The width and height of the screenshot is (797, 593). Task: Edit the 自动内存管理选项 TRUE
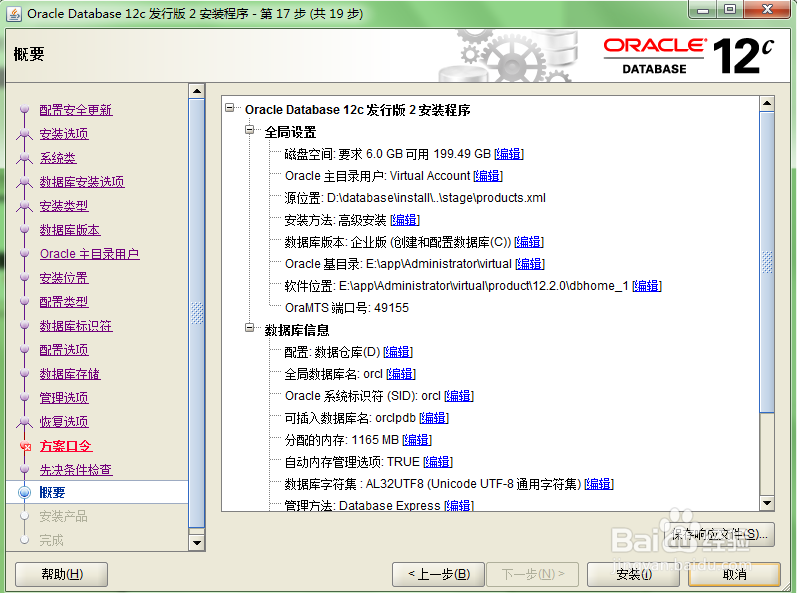point(438,462)
